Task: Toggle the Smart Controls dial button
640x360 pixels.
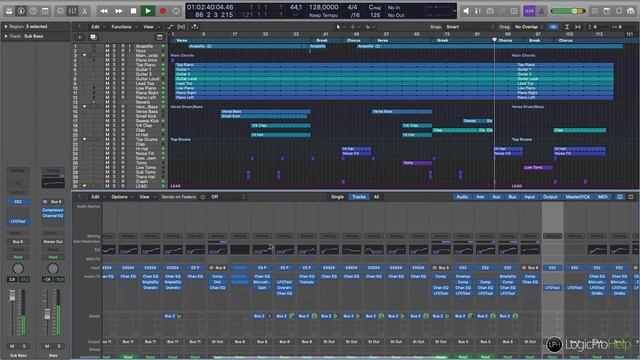Action: point(60,11)
